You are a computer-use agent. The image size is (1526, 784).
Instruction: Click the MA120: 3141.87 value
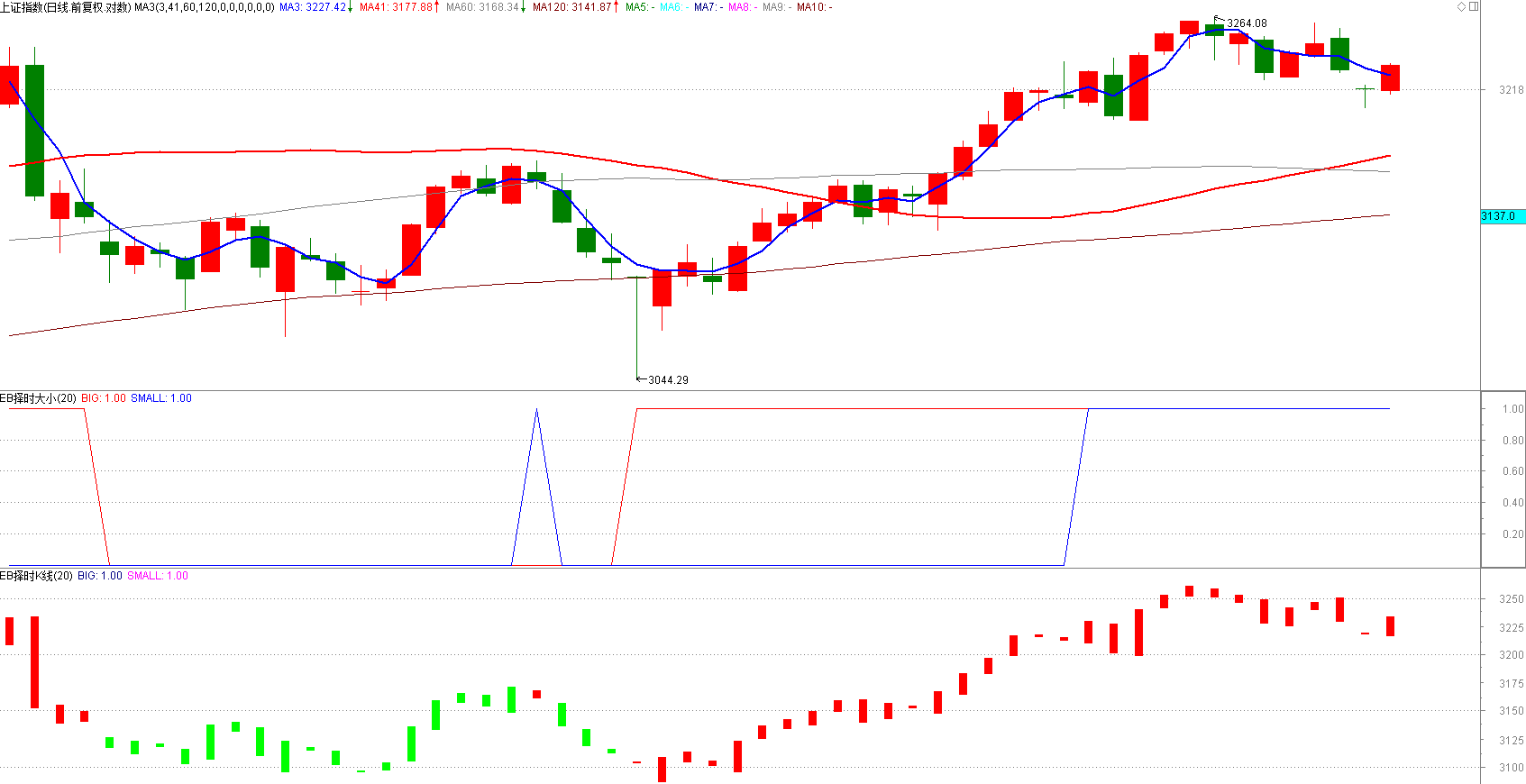(572, 7)
